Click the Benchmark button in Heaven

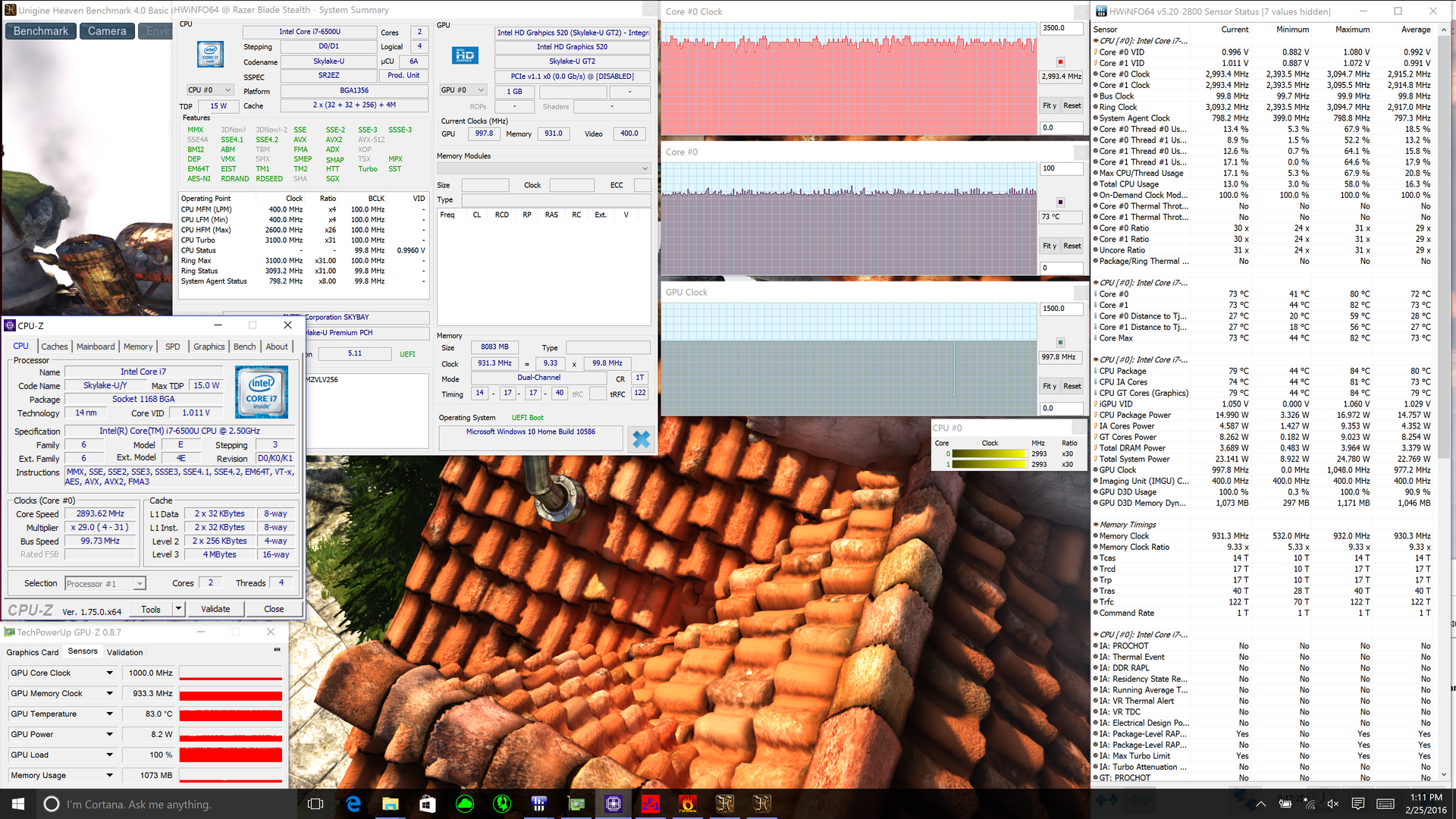tap(41, 31)
